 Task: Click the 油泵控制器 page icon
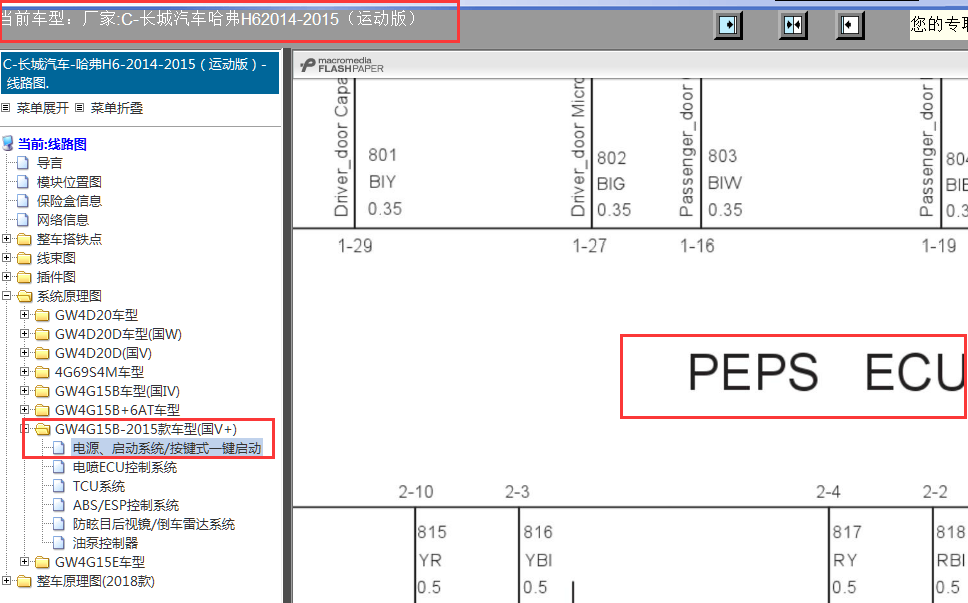(x=59, y=543)
